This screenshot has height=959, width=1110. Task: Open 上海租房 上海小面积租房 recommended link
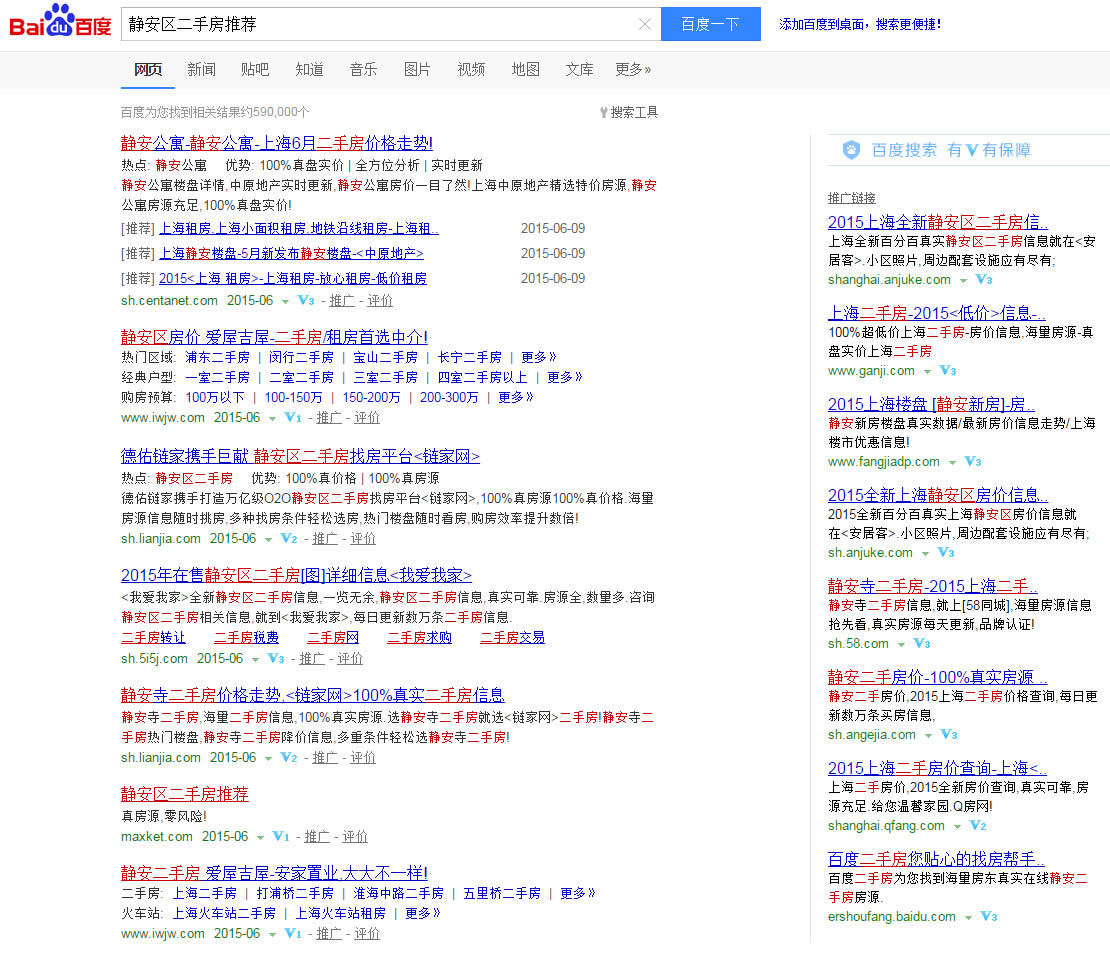(299, 229)
